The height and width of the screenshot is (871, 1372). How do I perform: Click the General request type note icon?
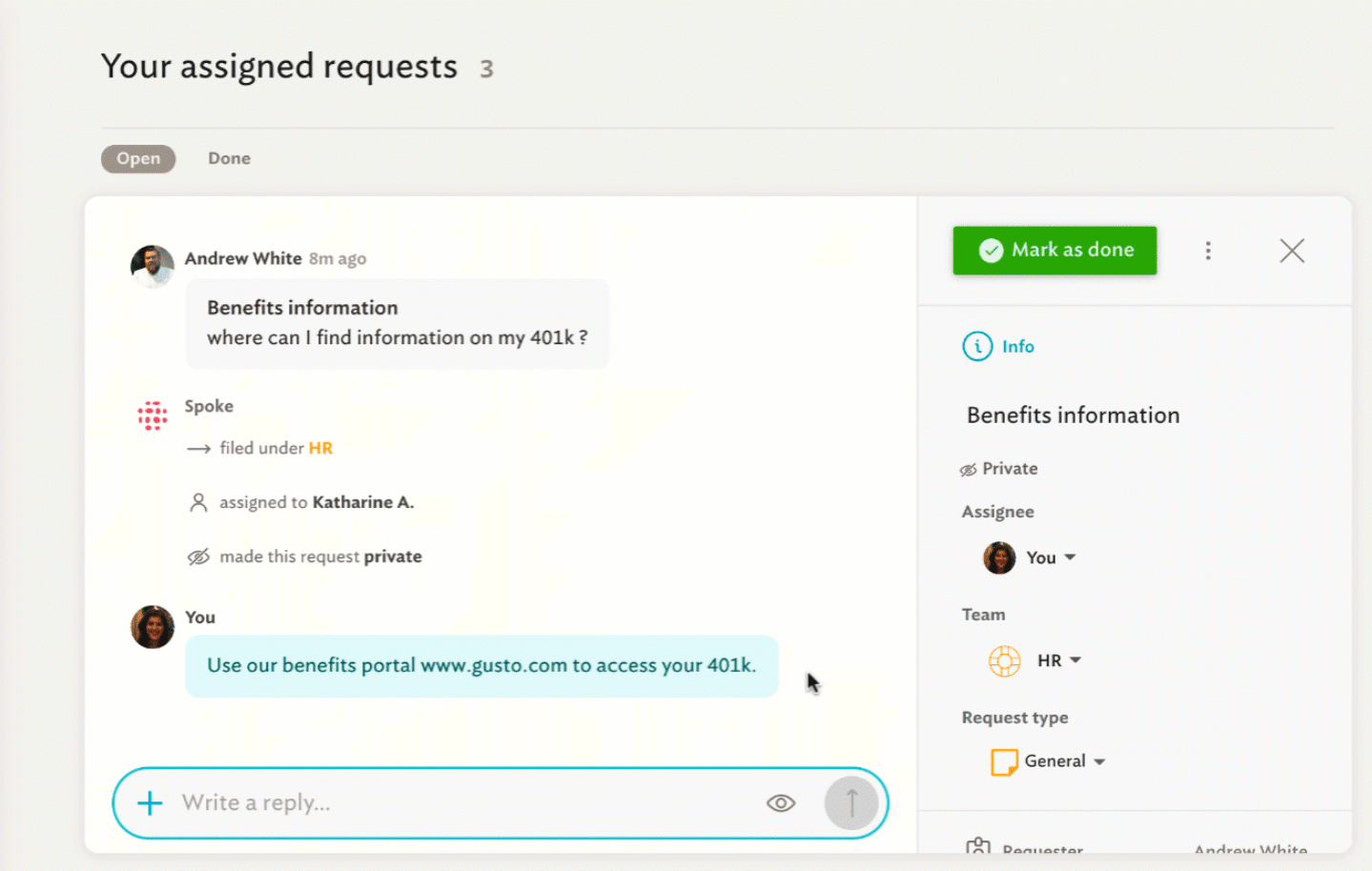(1004, 761)
